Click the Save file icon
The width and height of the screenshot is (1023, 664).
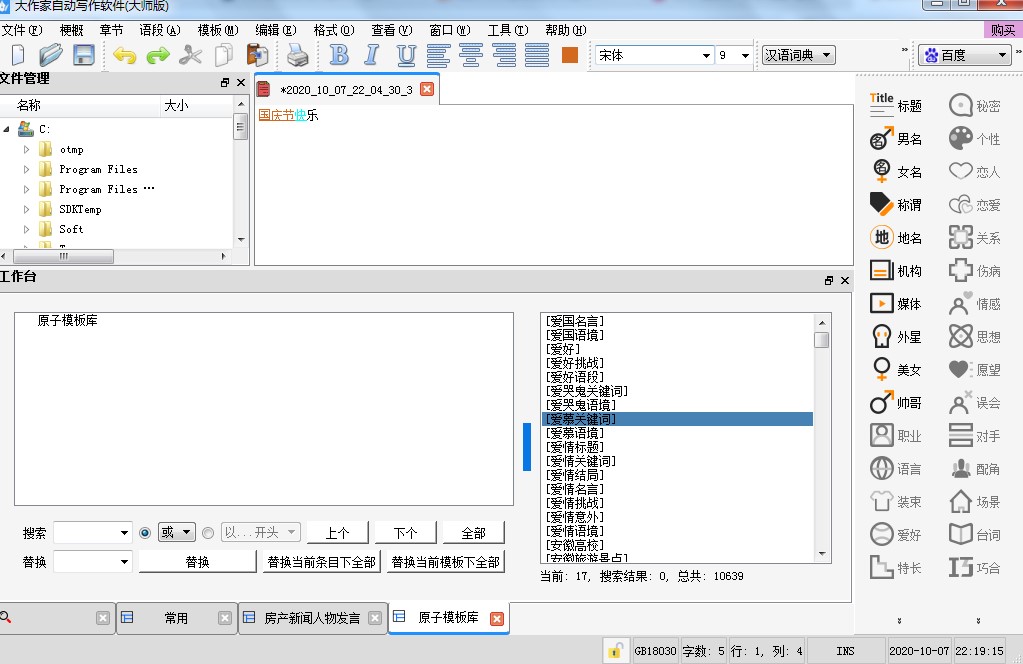click(84, 55)
